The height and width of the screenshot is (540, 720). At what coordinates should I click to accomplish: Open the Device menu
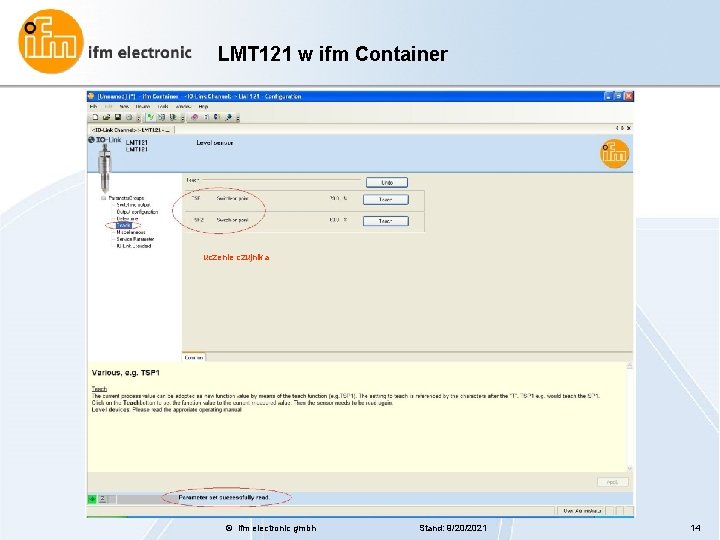142,107
